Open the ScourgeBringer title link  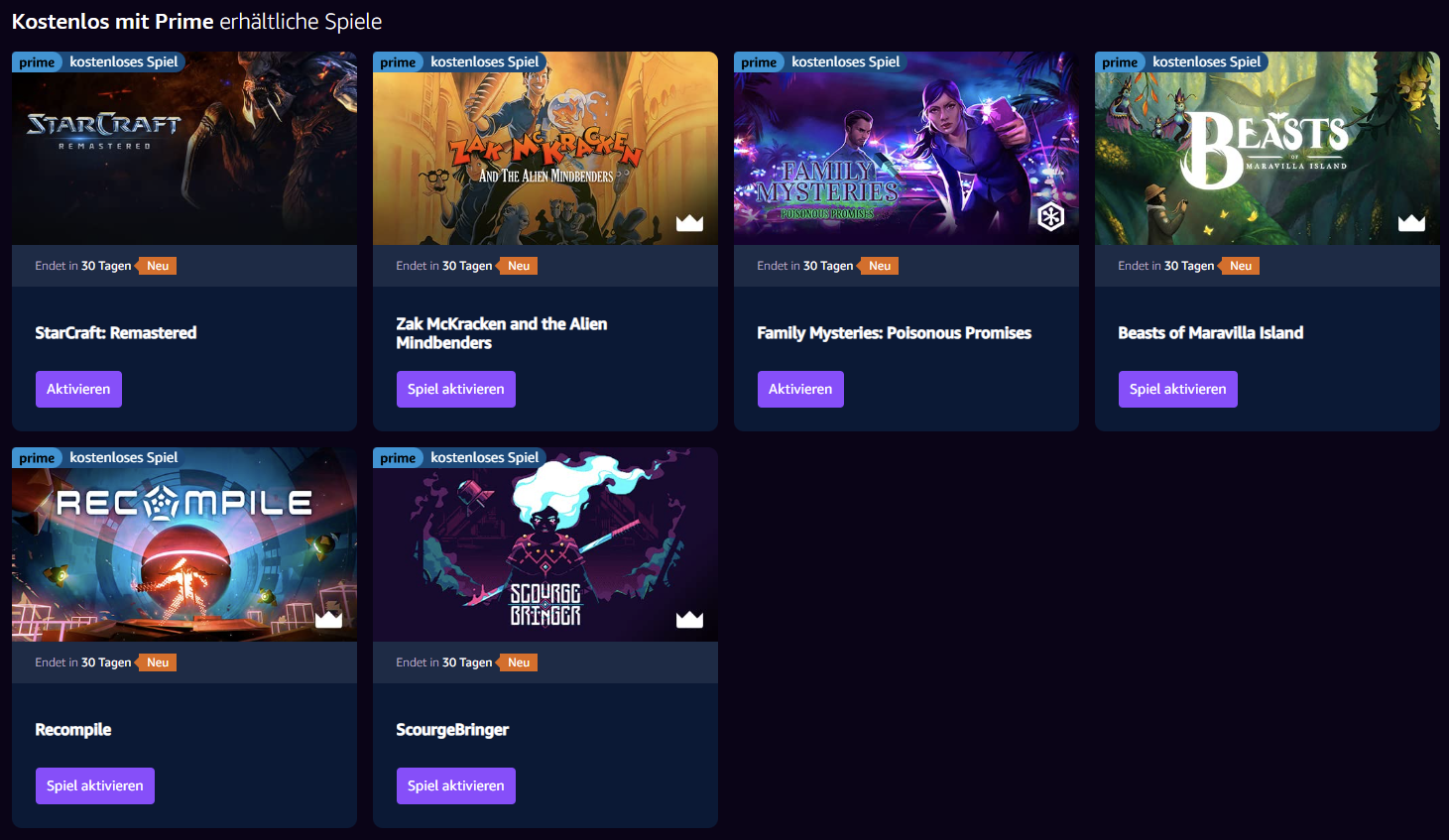pos(452,730)
